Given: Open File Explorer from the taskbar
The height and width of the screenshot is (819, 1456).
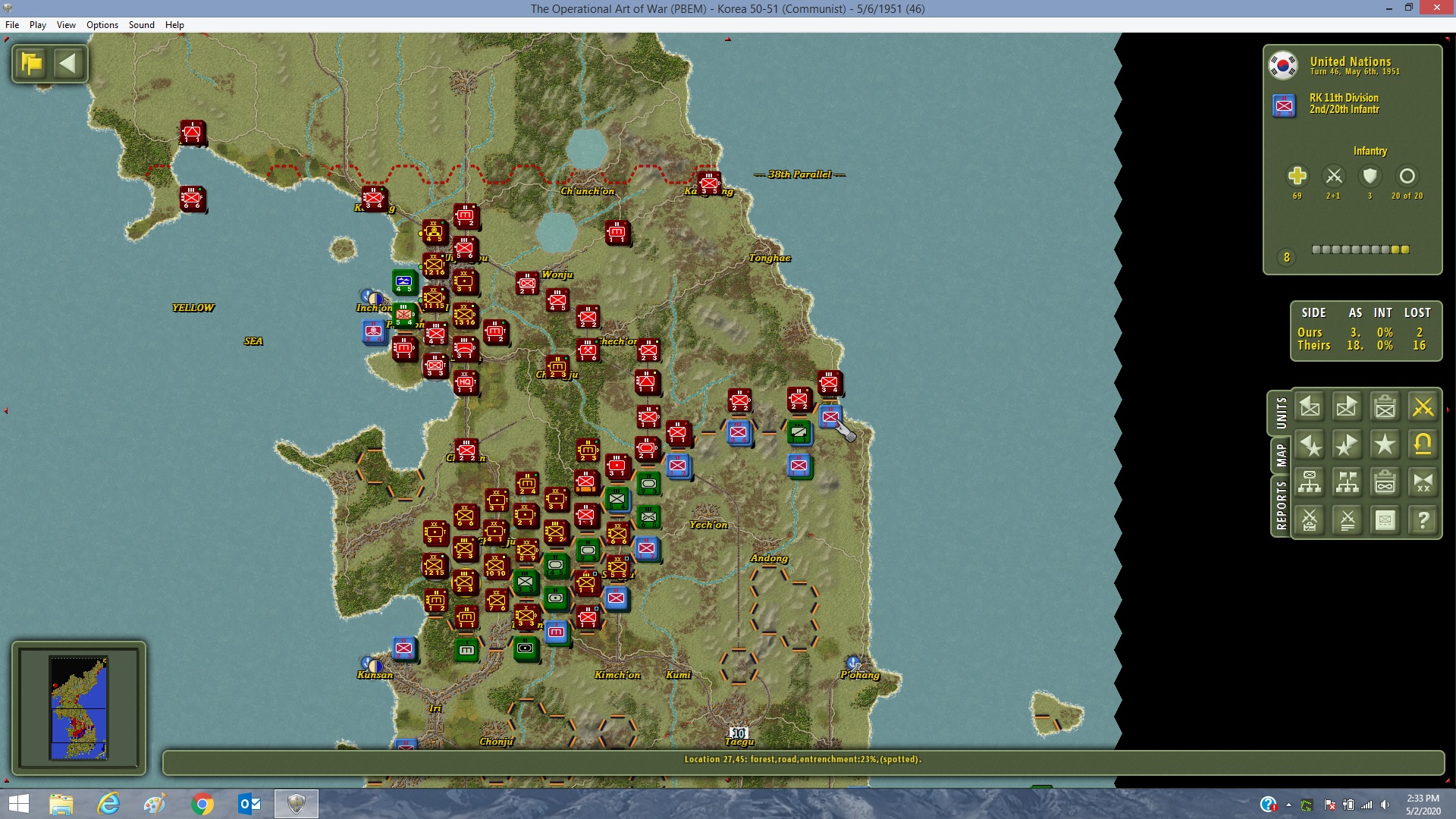Looking at the screenshot, I should coord(61,804).
